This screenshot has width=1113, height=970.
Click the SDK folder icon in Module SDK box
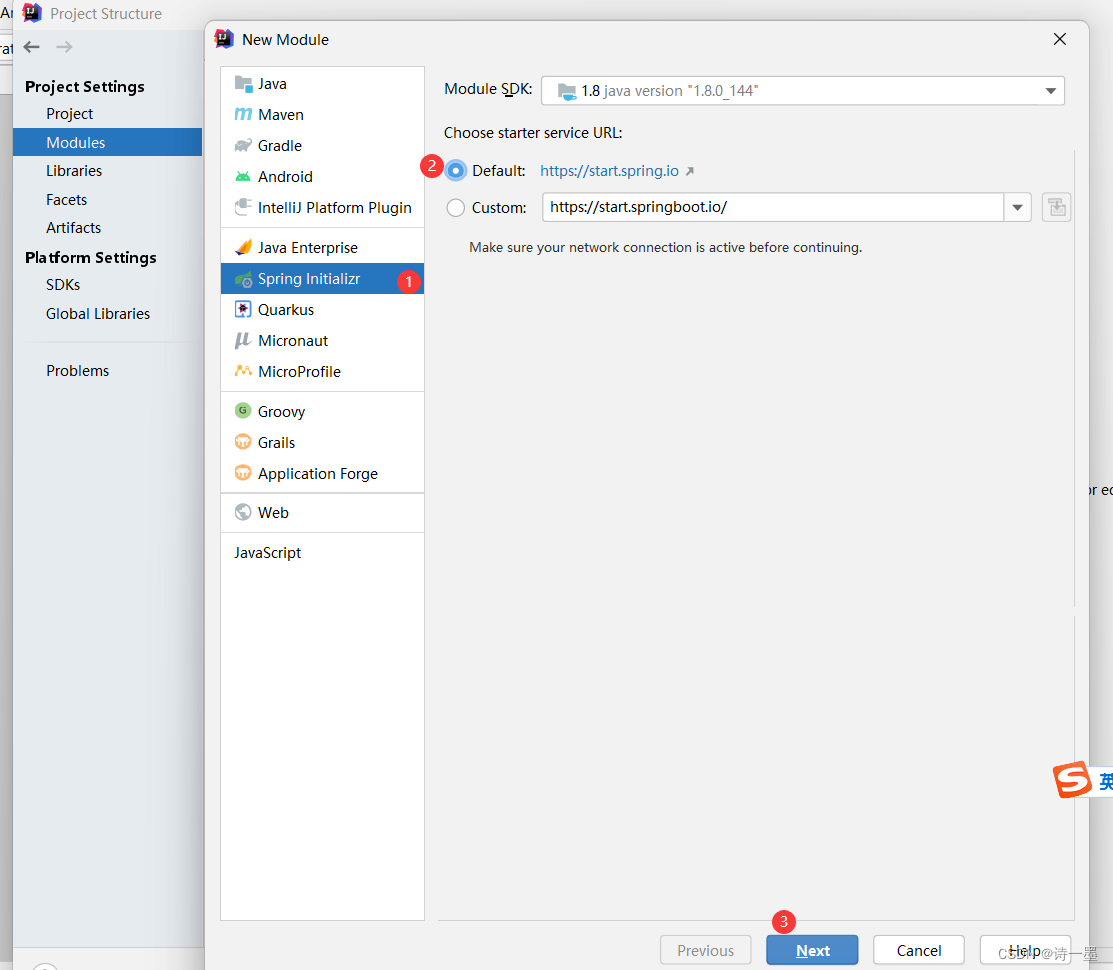click(566, 91)
